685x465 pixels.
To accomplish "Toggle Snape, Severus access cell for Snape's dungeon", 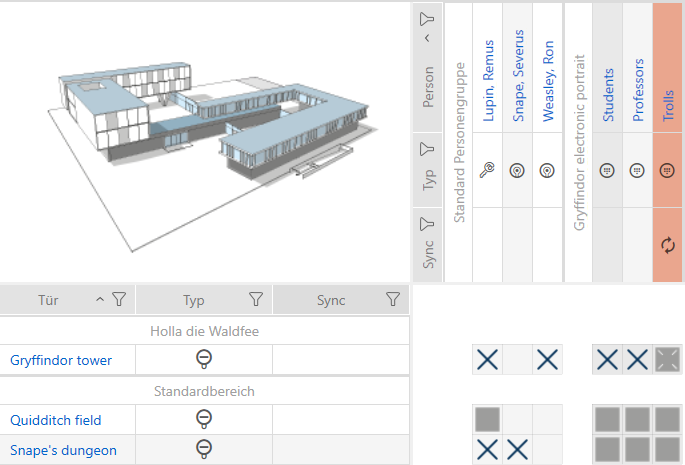I will (517, 449).
